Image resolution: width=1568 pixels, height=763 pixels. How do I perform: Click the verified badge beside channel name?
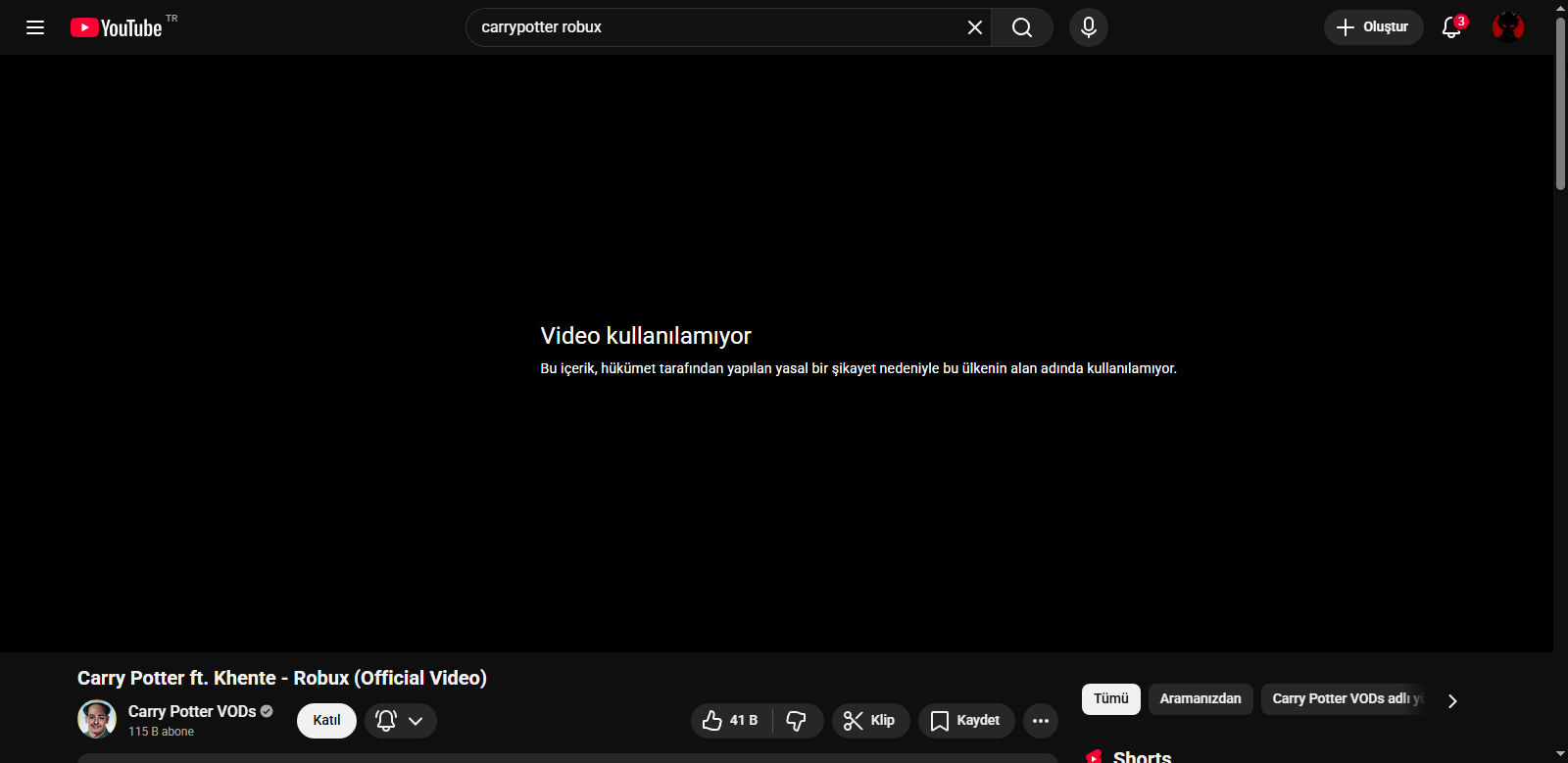267,711
